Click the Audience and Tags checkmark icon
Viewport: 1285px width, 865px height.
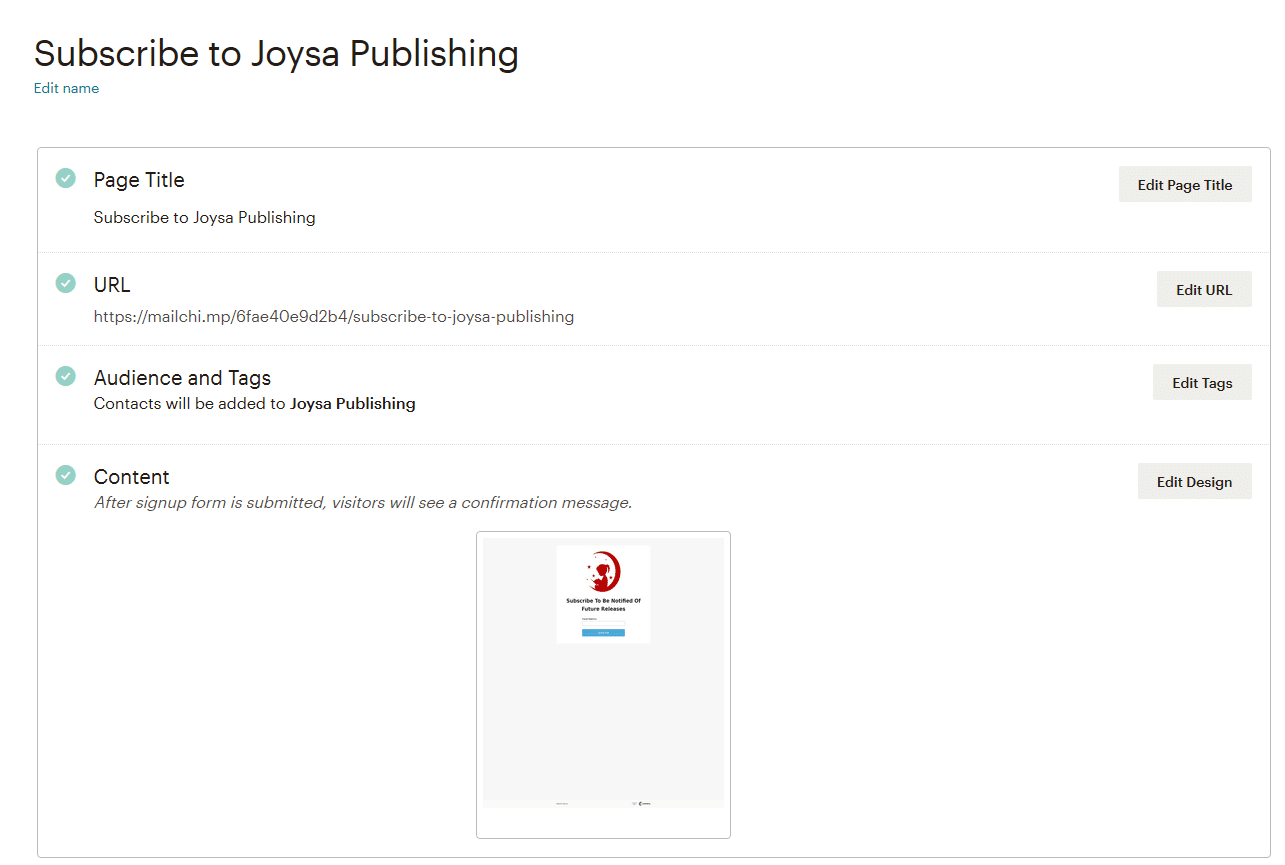[x=65, y=376]
